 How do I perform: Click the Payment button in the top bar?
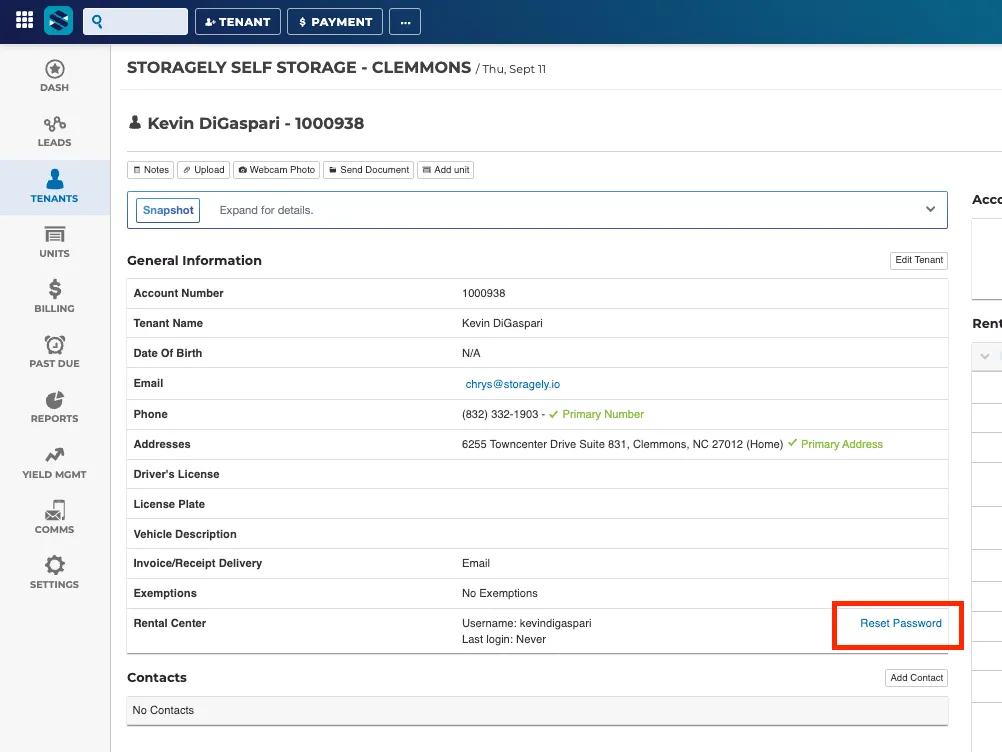[x=335, y=22]
